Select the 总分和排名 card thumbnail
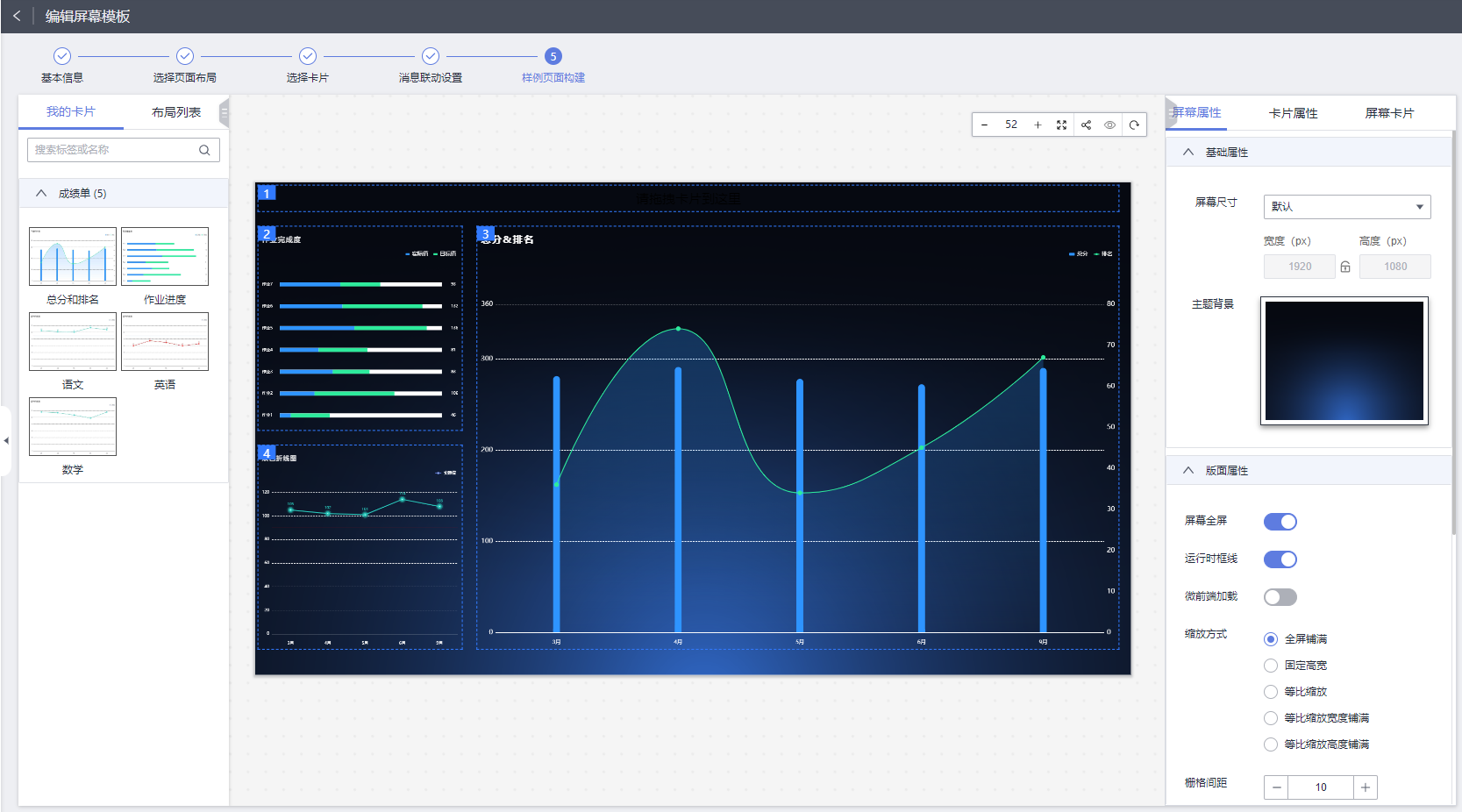Screen dimensions: 1462x812 73,257
